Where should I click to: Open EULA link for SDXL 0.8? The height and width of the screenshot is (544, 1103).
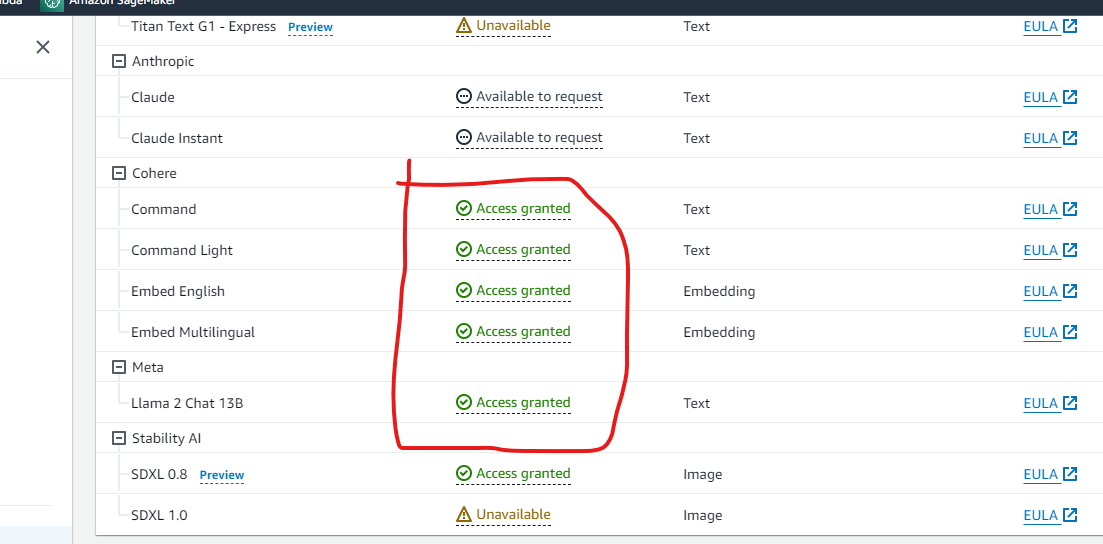pos(1050,474)
